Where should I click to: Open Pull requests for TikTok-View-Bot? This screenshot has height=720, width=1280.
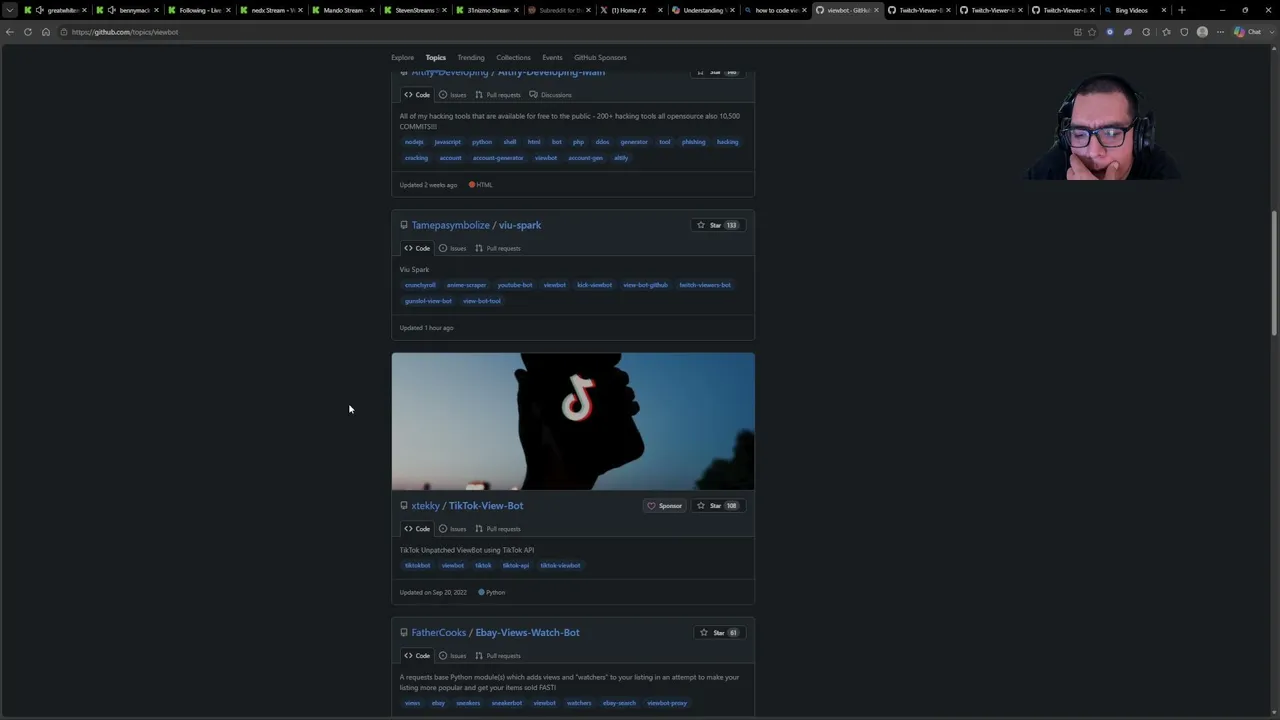498,529
